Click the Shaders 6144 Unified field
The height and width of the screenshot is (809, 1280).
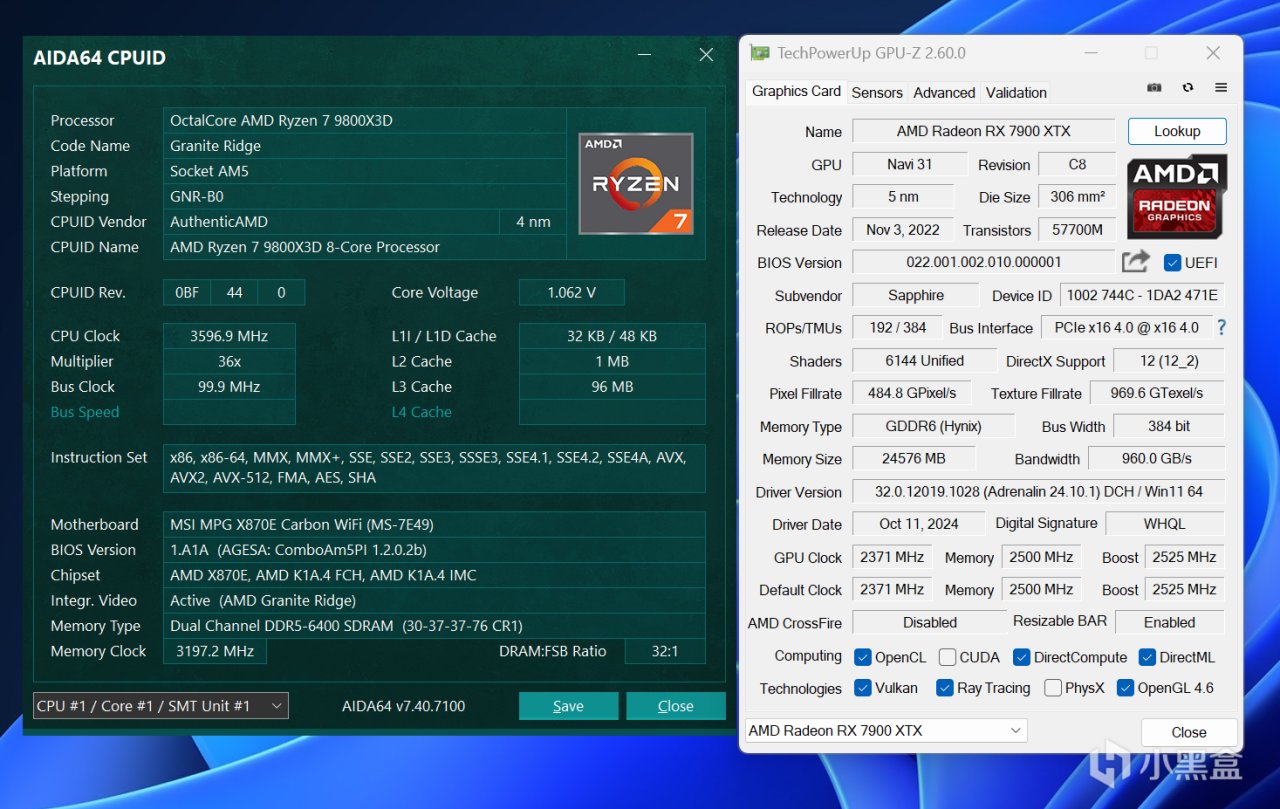[x=925, y=361]
